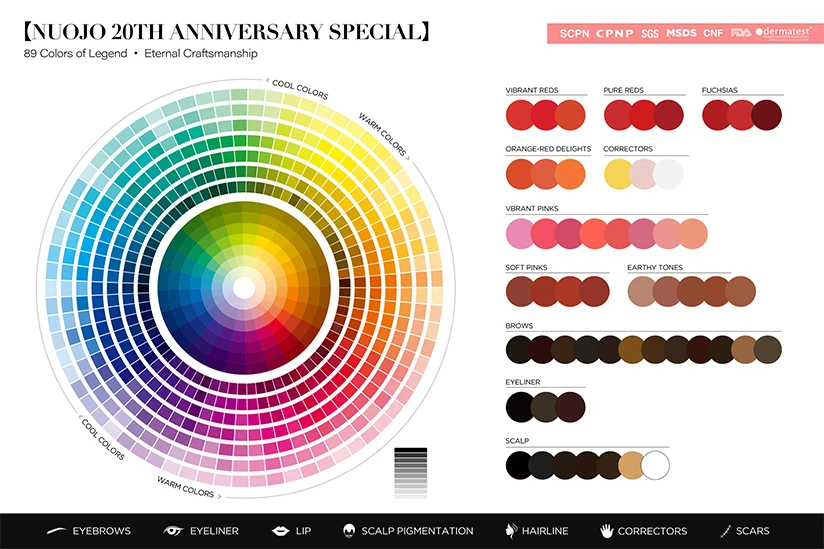Select the pale pink Correctors swatch
The image size is (824, 549).
[642, 174]
